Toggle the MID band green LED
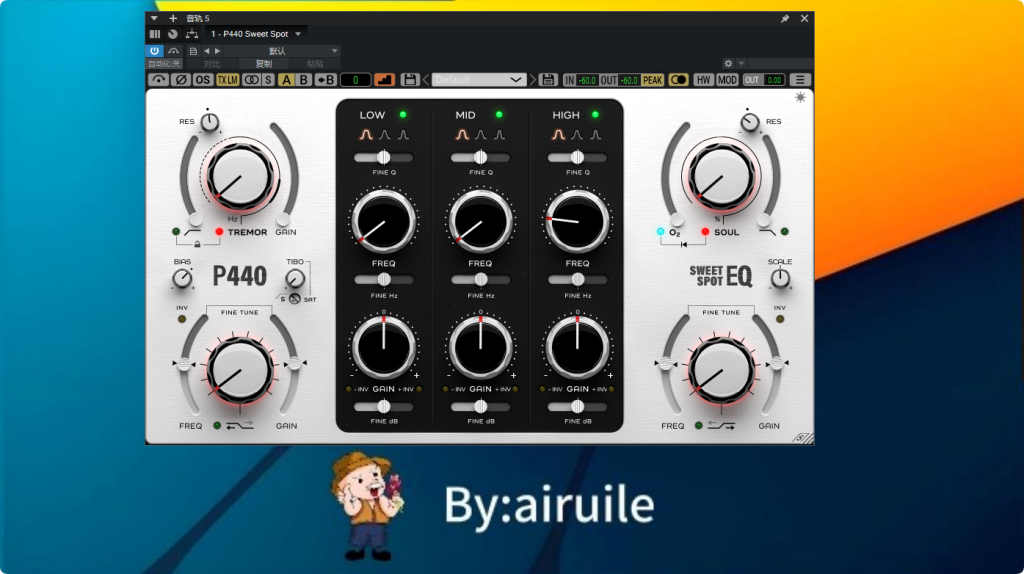1024x574 pixels. click(x=499, y=114)
